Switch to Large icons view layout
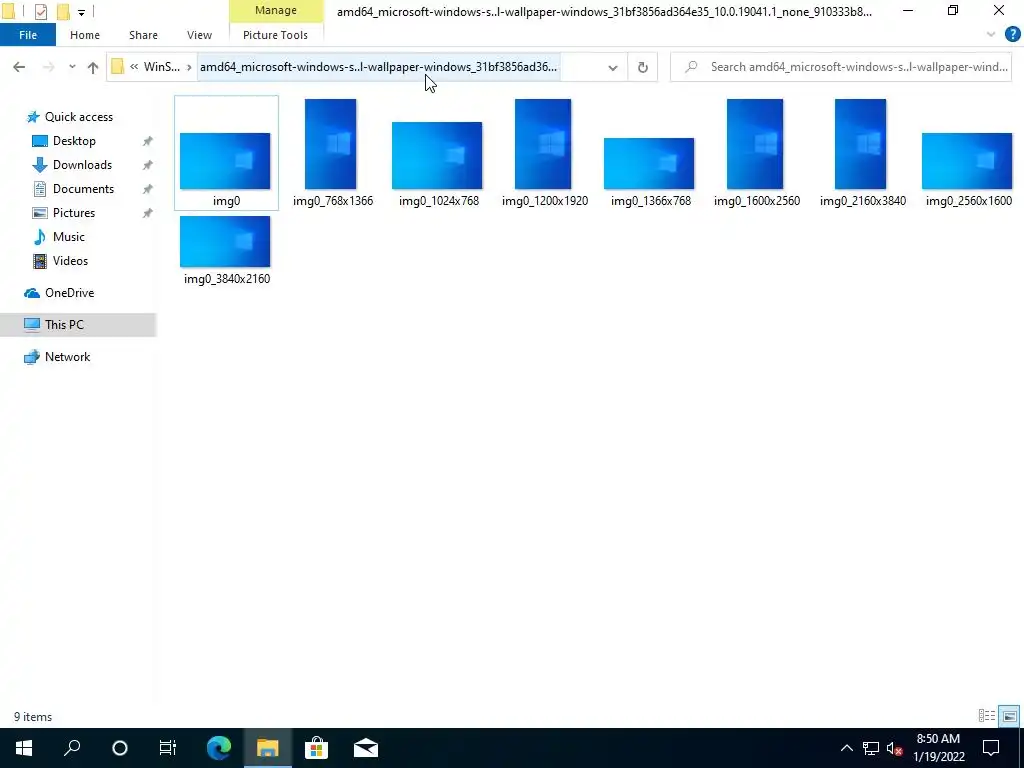The height and width of the screenshot is (768, 1024). [1009, 716]
